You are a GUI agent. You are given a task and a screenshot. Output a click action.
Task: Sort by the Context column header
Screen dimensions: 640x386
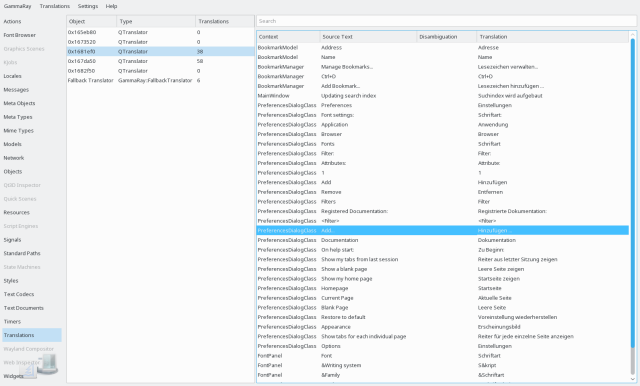288,37
